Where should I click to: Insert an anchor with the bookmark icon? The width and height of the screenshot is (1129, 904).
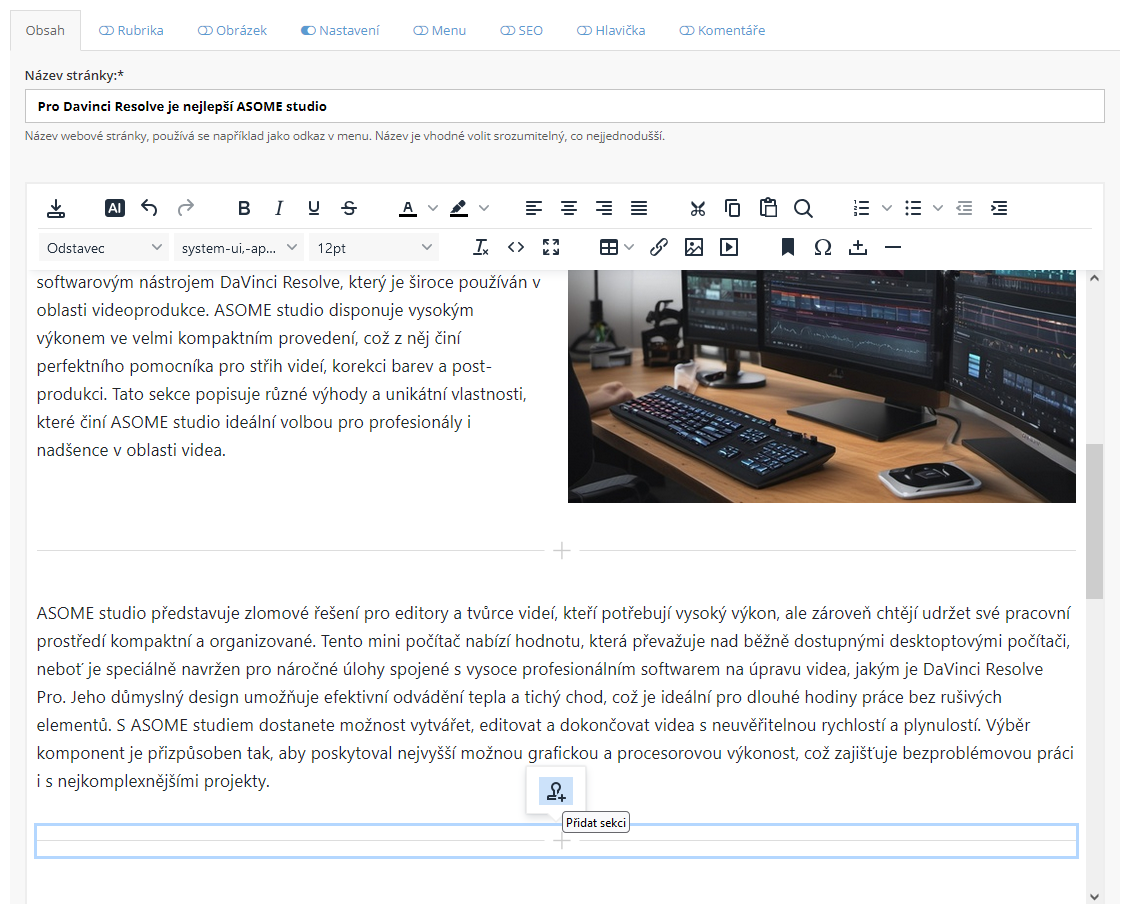788,247
